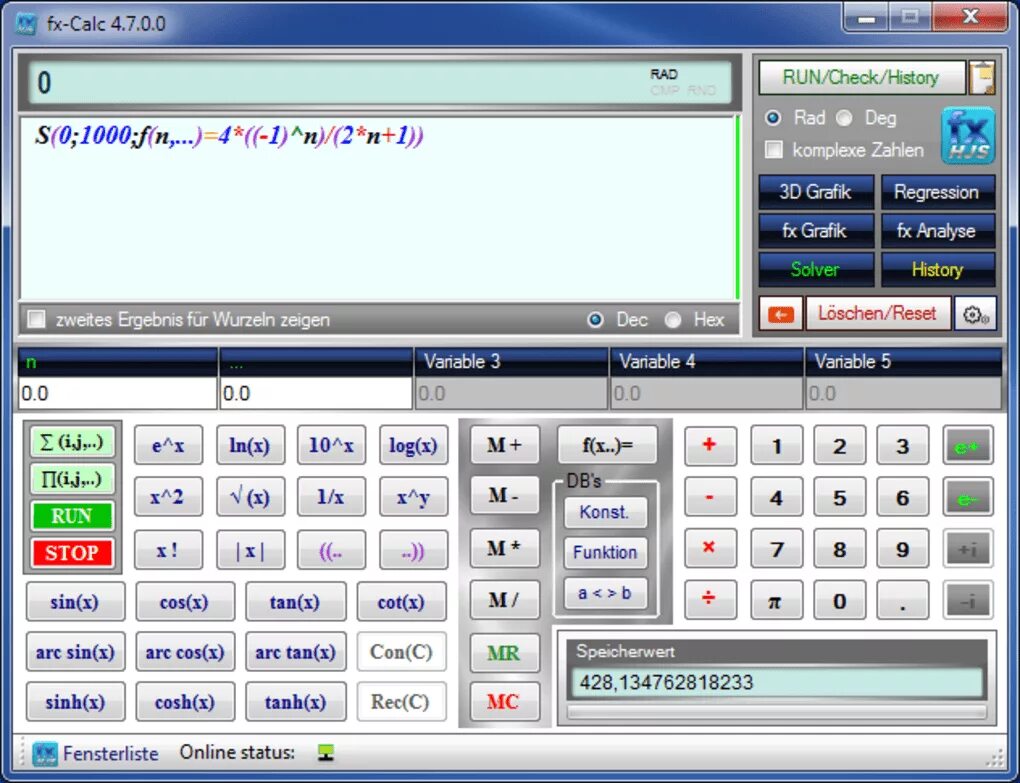Image resolution: width=1020 pixels, height=783 pixels.
Task: Click the x^y power button
Action: click(x=413, y=497)
